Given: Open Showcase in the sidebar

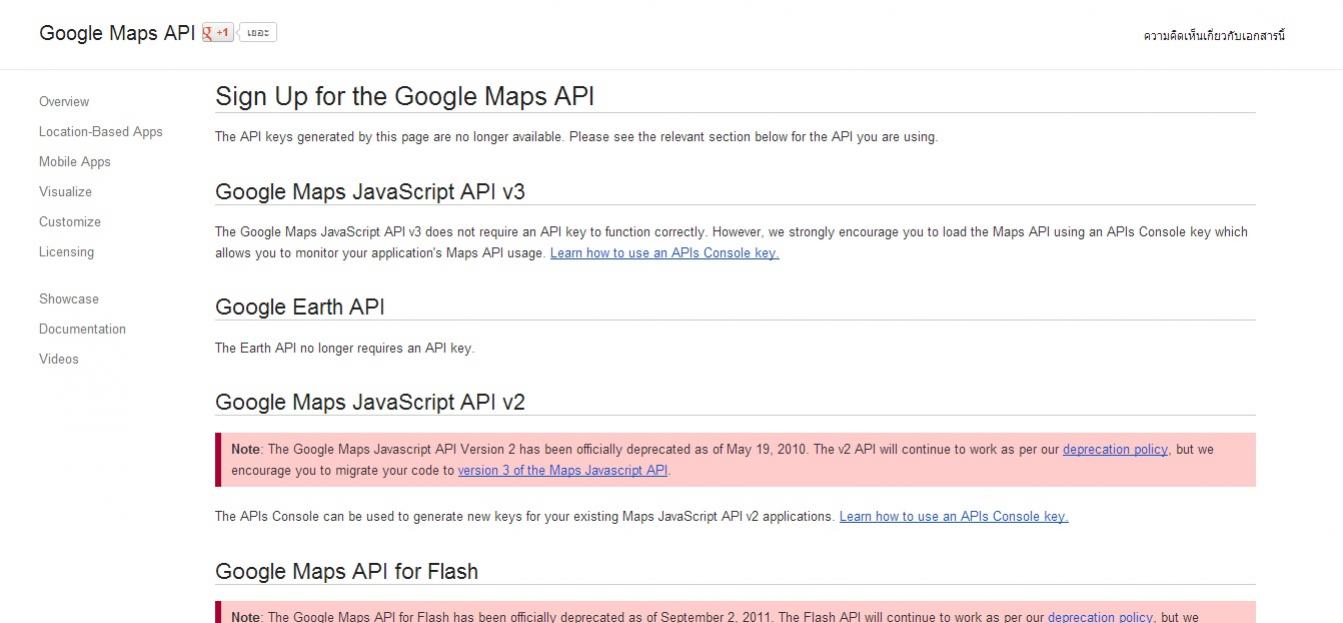Looking at the screenshot, I should pos(69,299).
